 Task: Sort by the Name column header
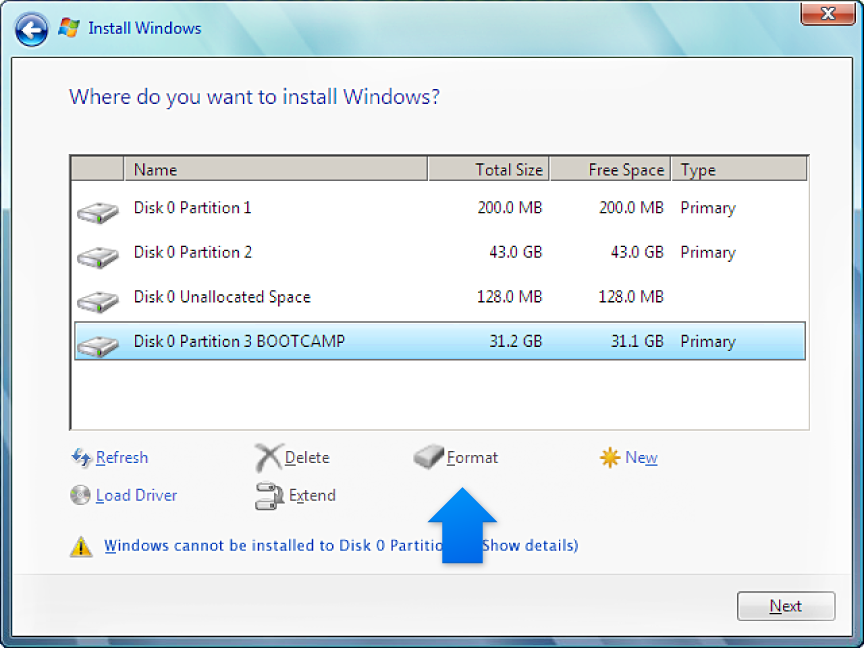pyautogui.click(x=276, y=169)
